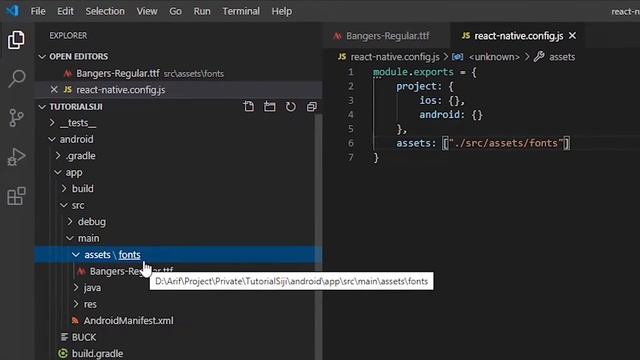Collapse the assets\fonts folder
The height and width of the screenshot is (360, 640).
pyautogui.click(x=76, y=255)
